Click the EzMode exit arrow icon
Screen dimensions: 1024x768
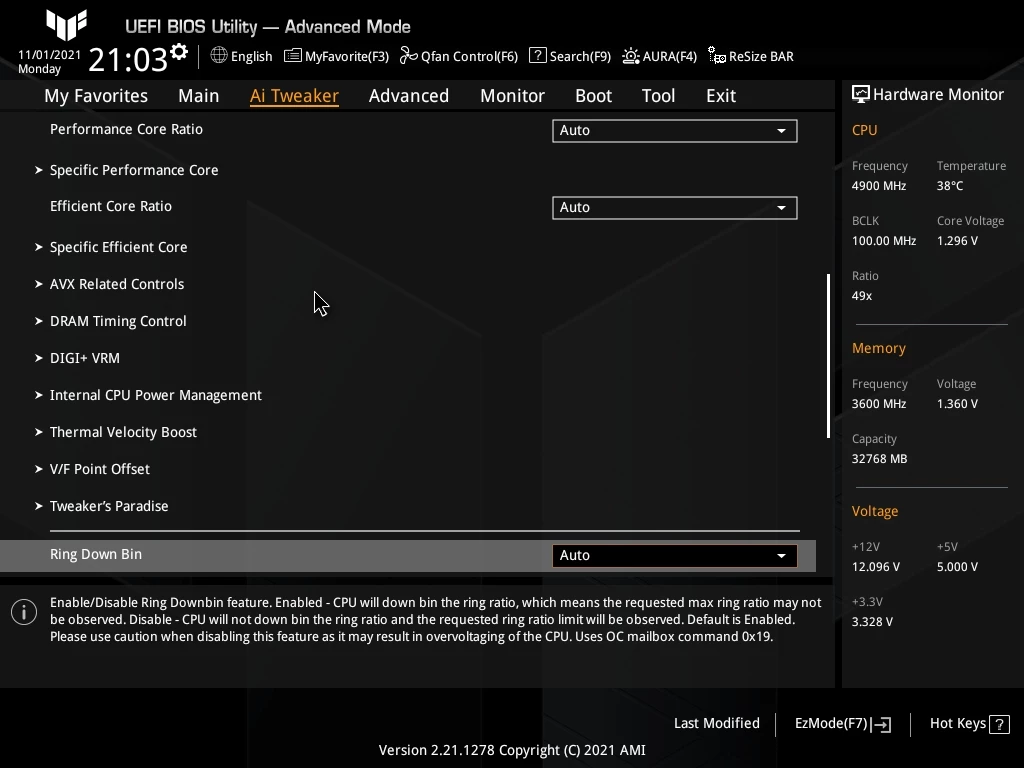click(881, 724)
